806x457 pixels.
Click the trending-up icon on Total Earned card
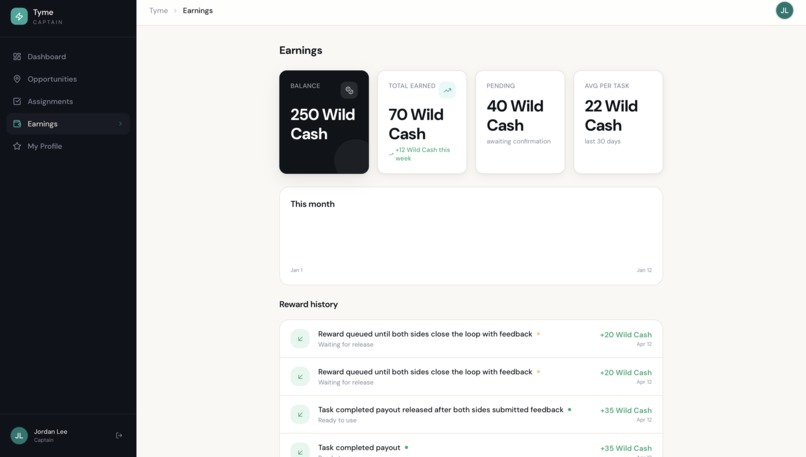click(x=447, y=90)
